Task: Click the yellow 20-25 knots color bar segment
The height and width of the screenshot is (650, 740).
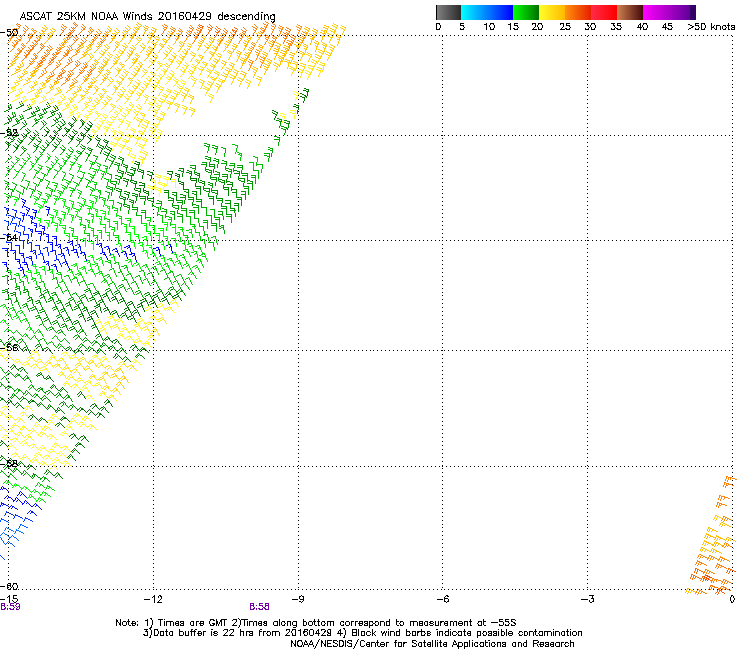Action: (552, 12)
